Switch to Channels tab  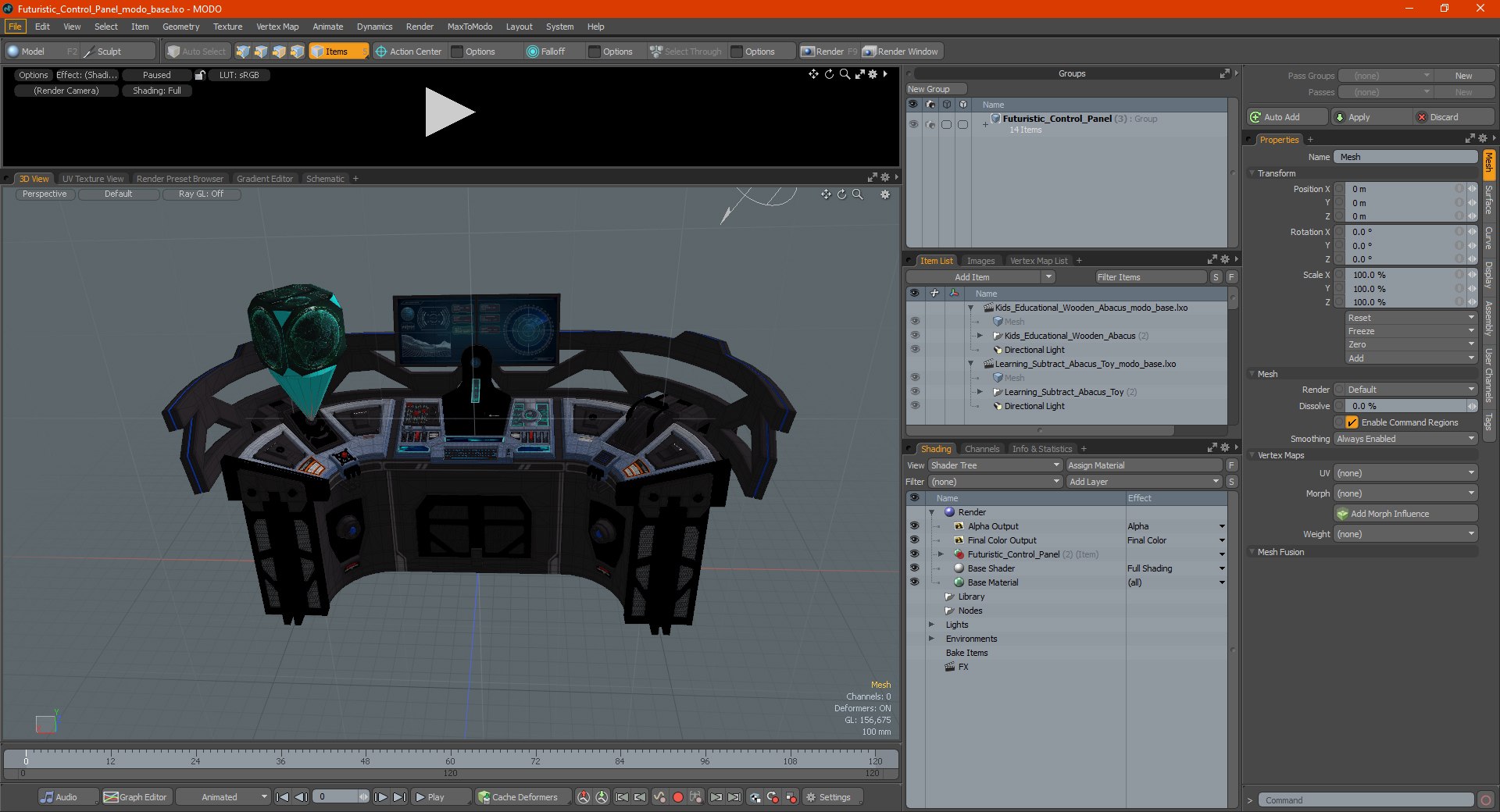pos(981,449)
